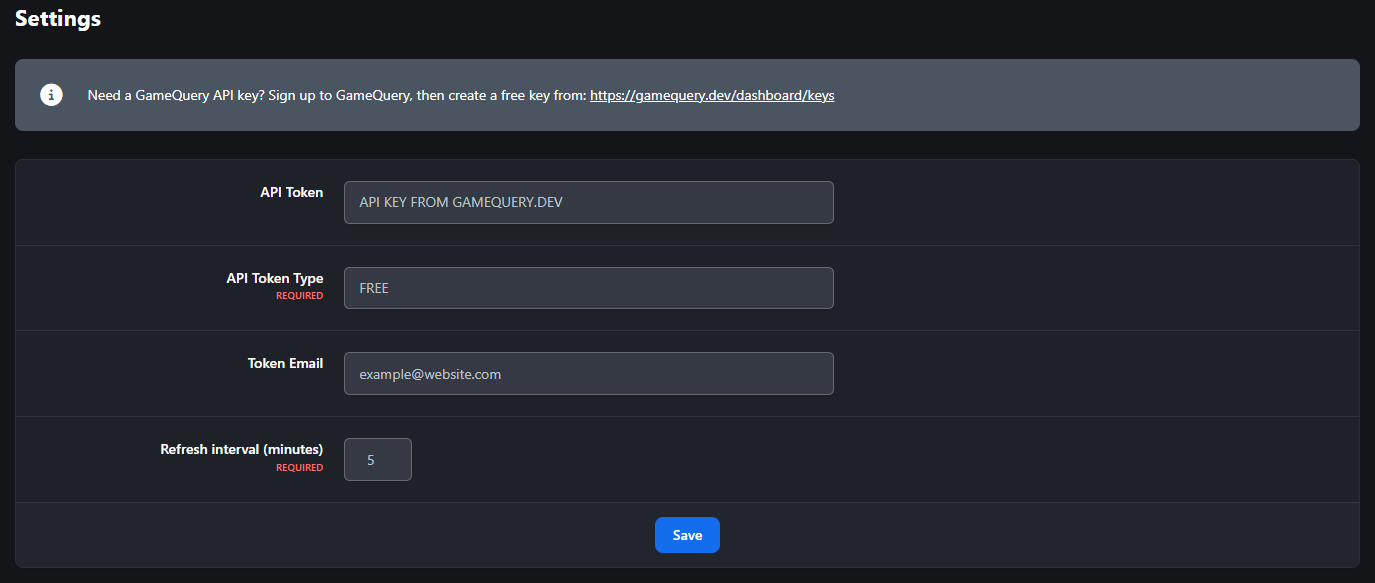Click the Refresh interval minutes field

point(378,459)
